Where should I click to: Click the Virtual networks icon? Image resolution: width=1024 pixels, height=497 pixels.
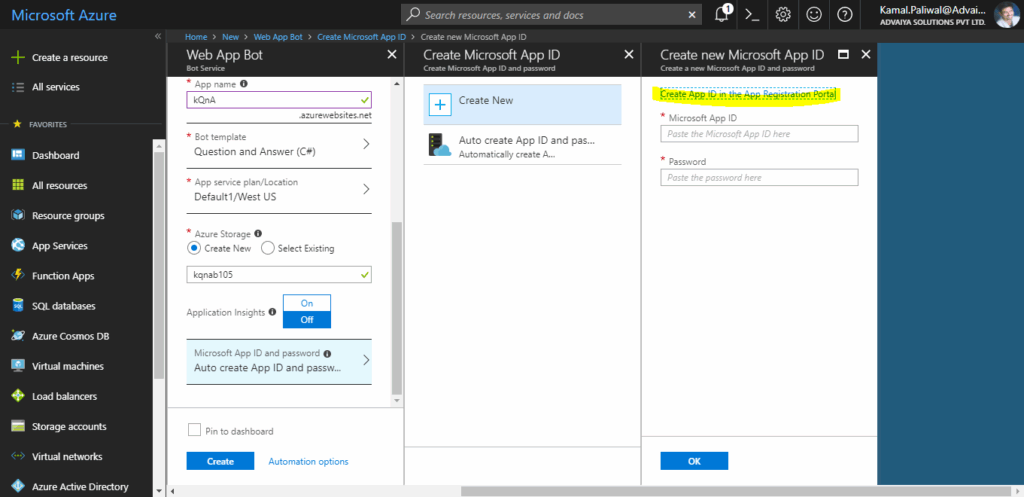point(18,457)
